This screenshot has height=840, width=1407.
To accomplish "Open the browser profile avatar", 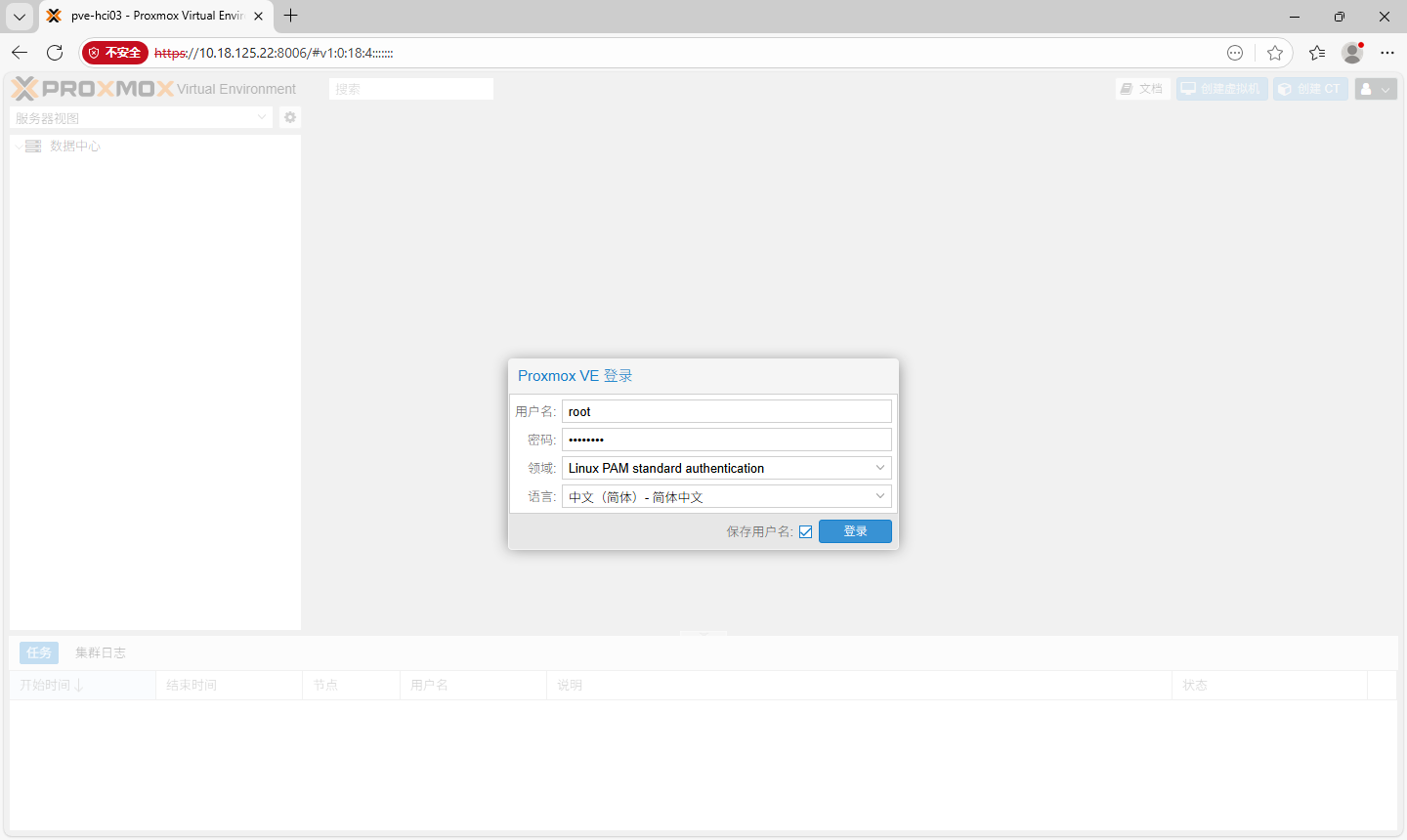I will (x=1352, y=53).
